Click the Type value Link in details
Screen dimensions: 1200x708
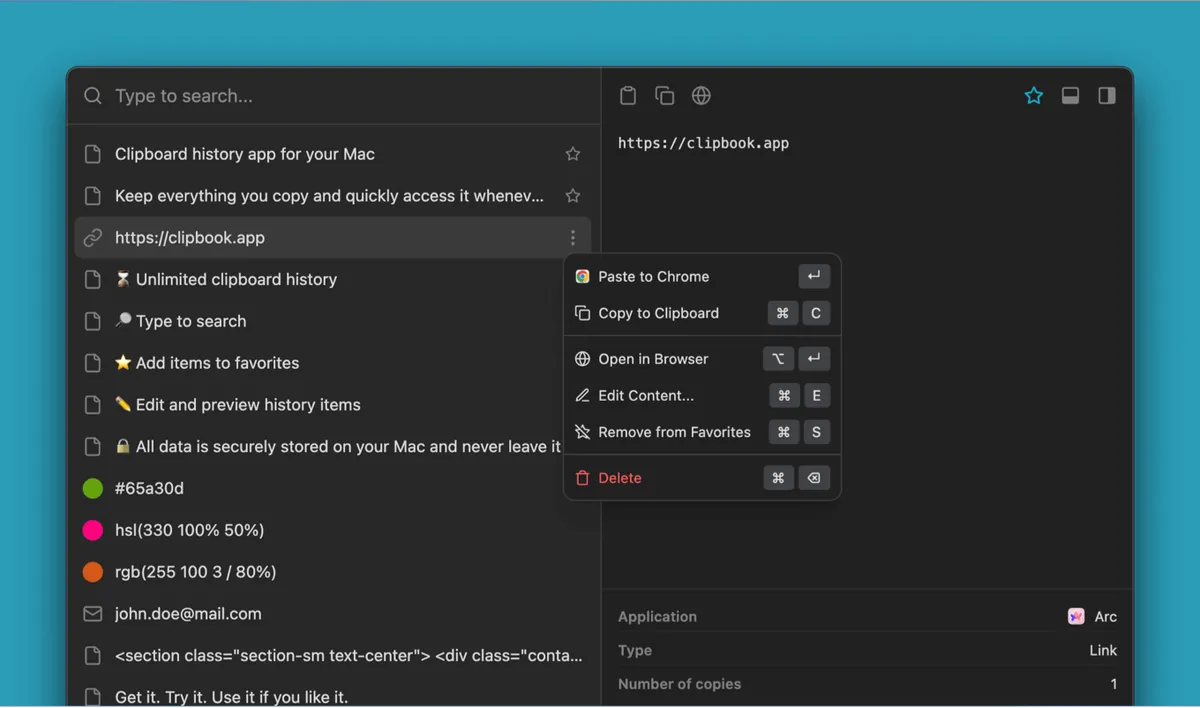tap(1103, 651)
